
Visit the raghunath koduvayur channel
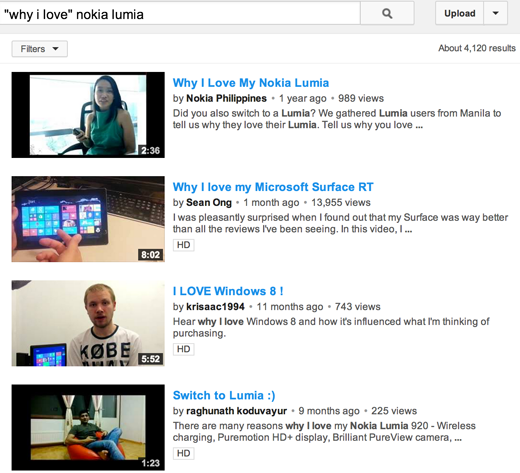pos(236,411)
